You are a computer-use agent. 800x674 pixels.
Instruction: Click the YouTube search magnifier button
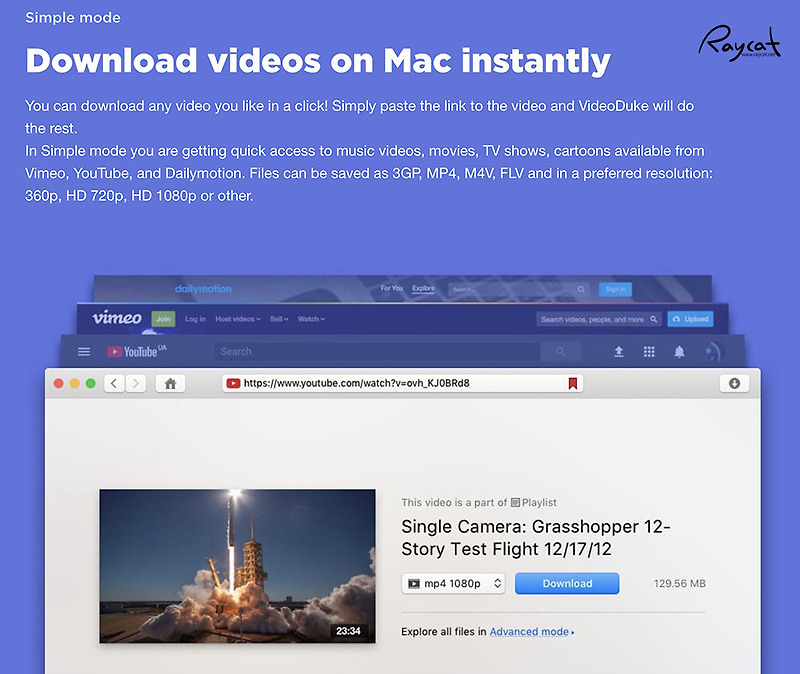point(560,352)
